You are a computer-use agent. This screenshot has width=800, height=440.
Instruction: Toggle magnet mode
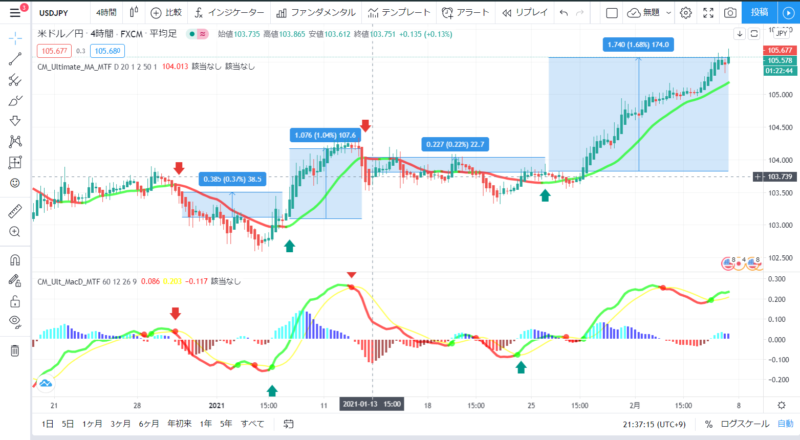pos(15,260)
